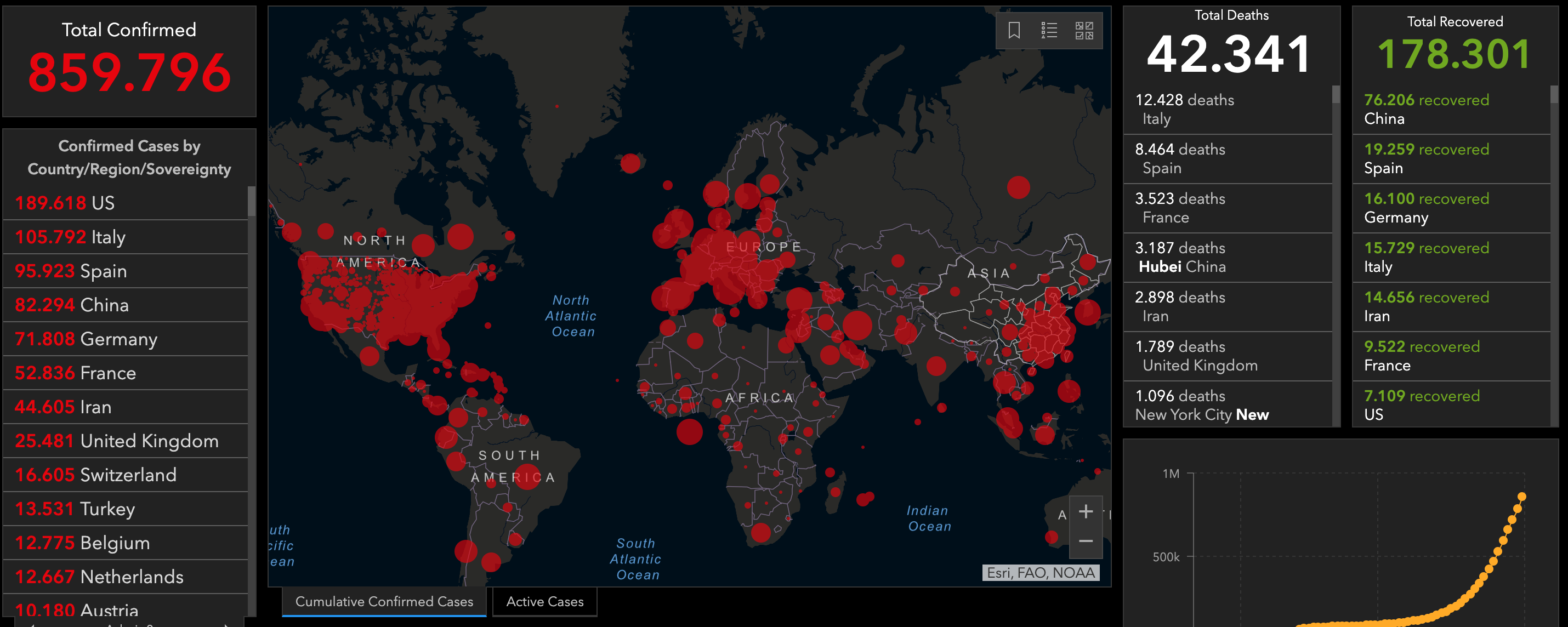Select Cumulative Confirmed Cases tab
1568x627 pixels.
[x=384, y=601]
